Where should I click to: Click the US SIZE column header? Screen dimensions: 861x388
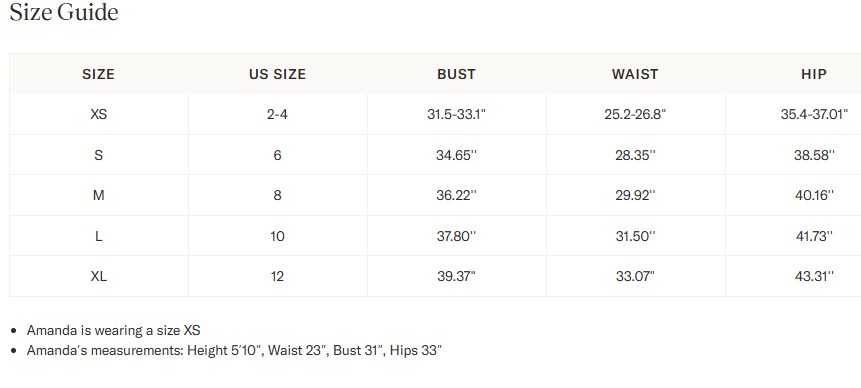pos(277,74)
